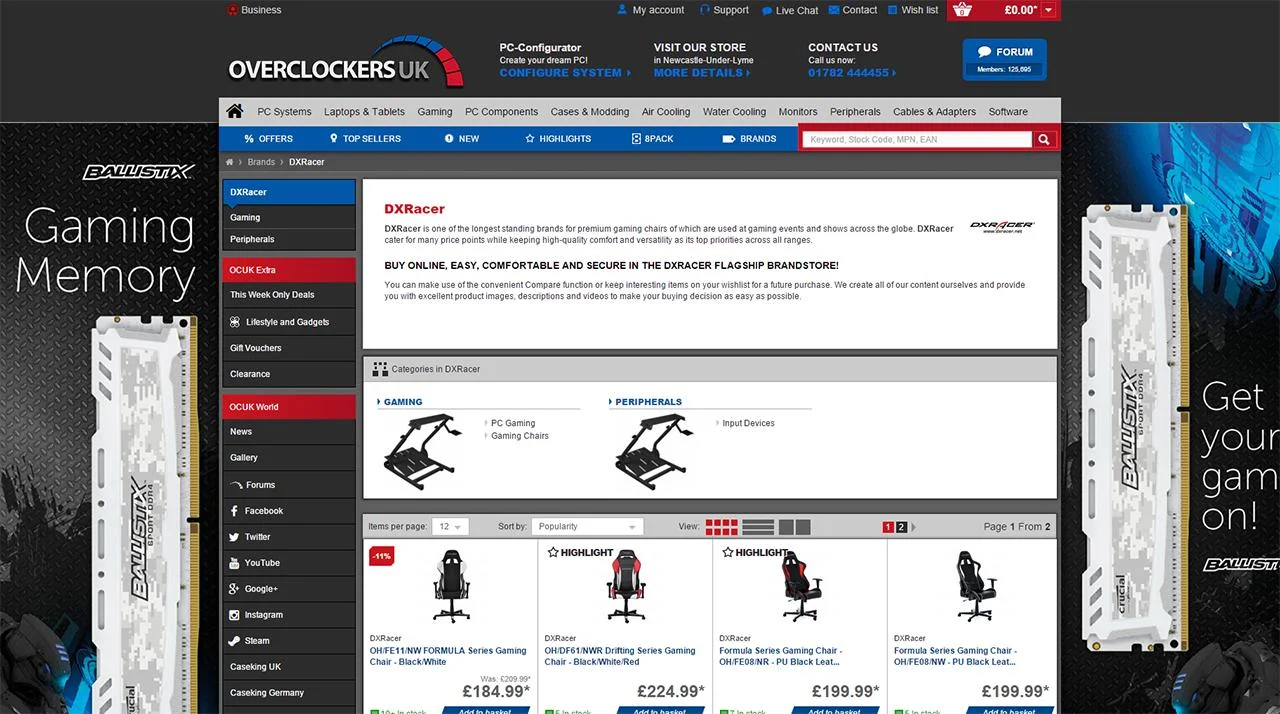Select the Brands tab

point(749,139)
